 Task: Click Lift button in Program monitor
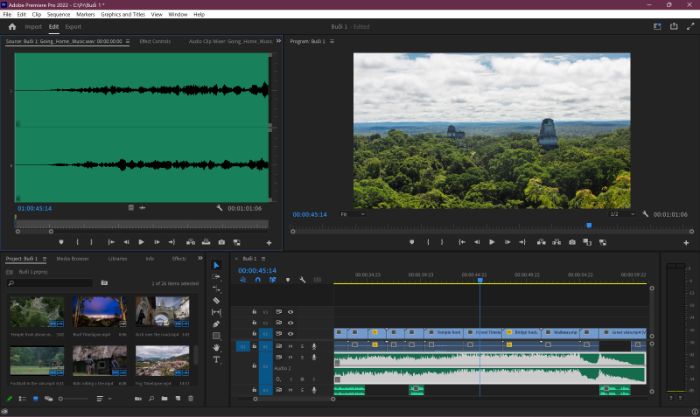(541, 242)
